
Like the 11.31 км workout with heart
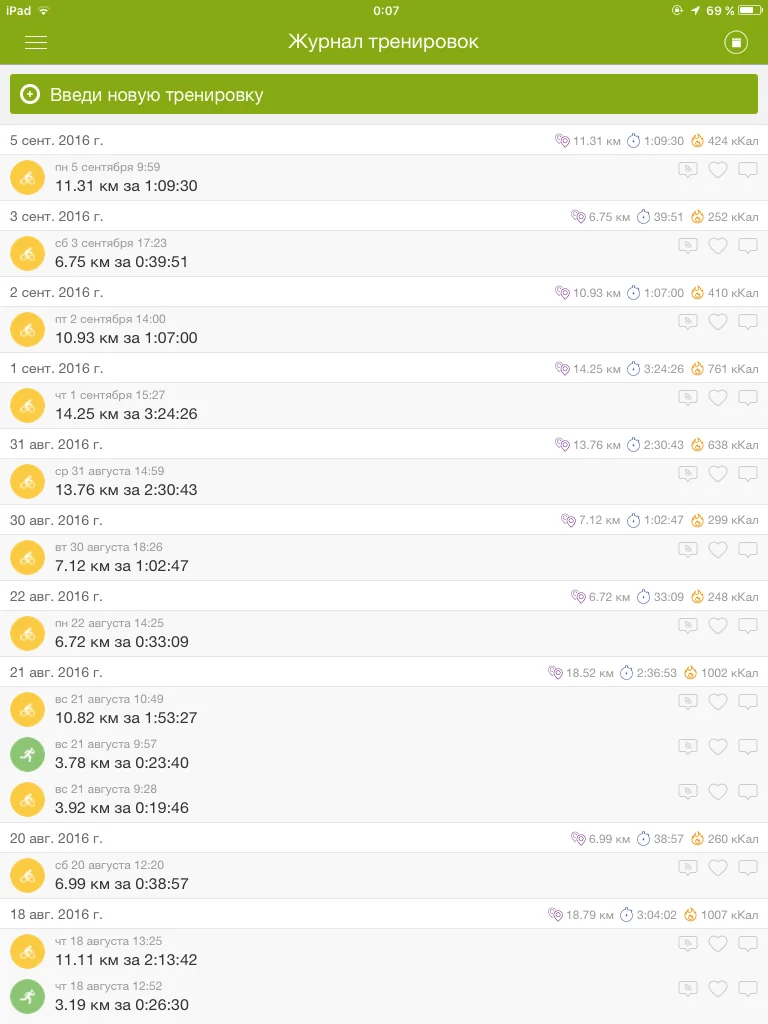(x=717, y=170)
